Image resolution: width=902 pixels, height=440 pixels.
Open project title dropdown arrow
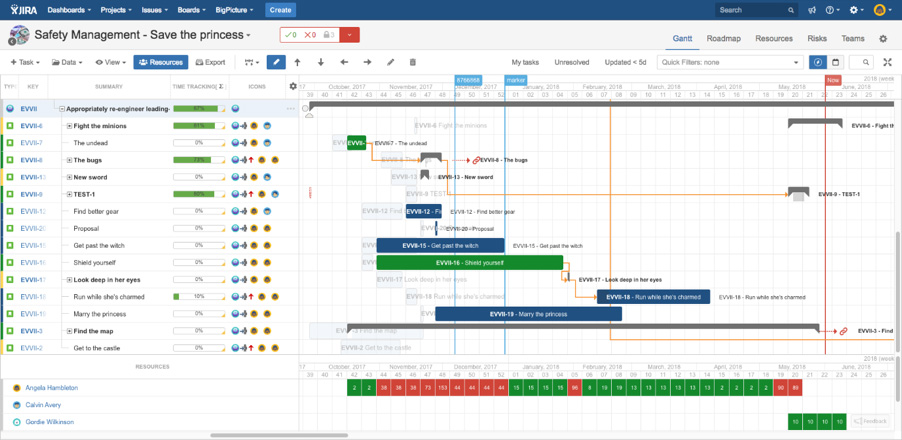point(249,36)
